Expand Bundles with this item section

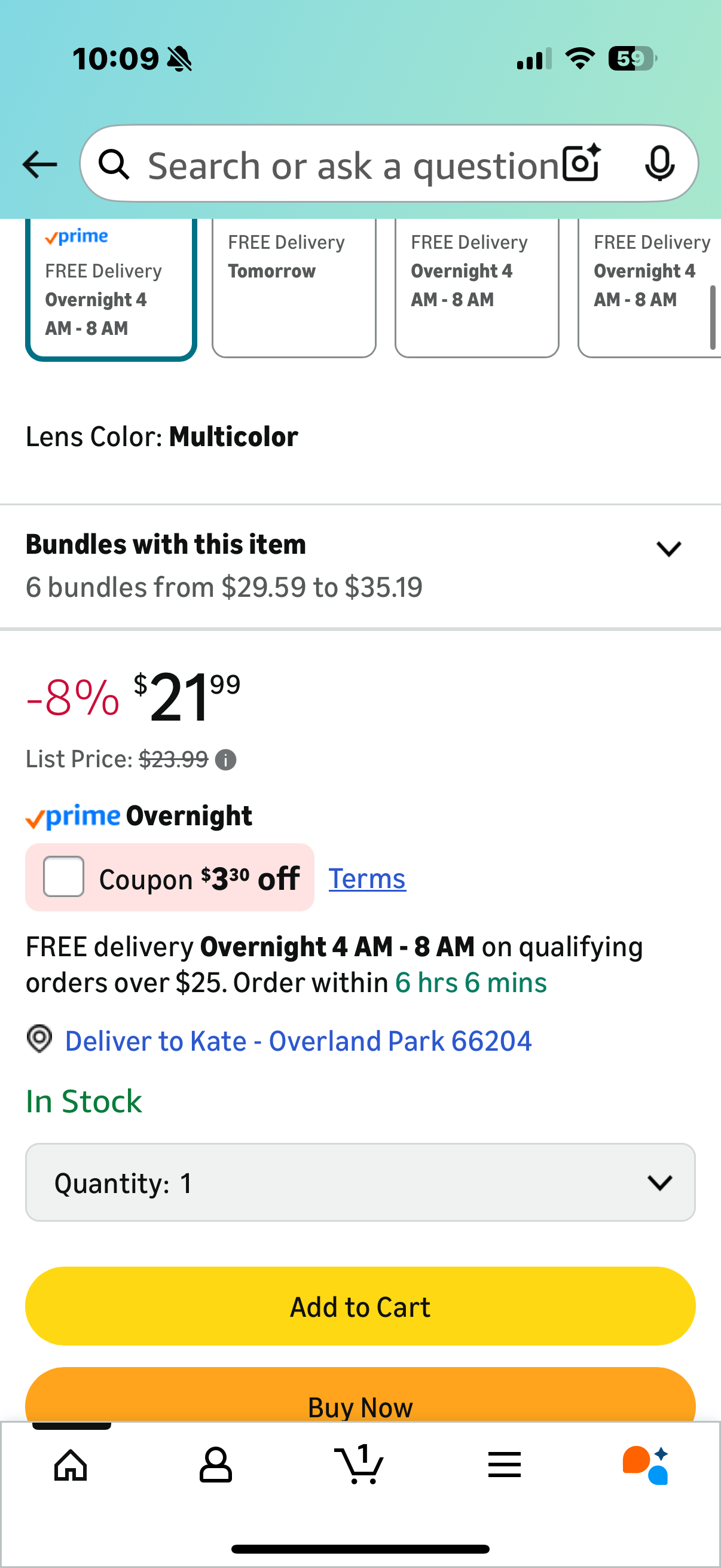pyautogui.click(x=668, y=549)
